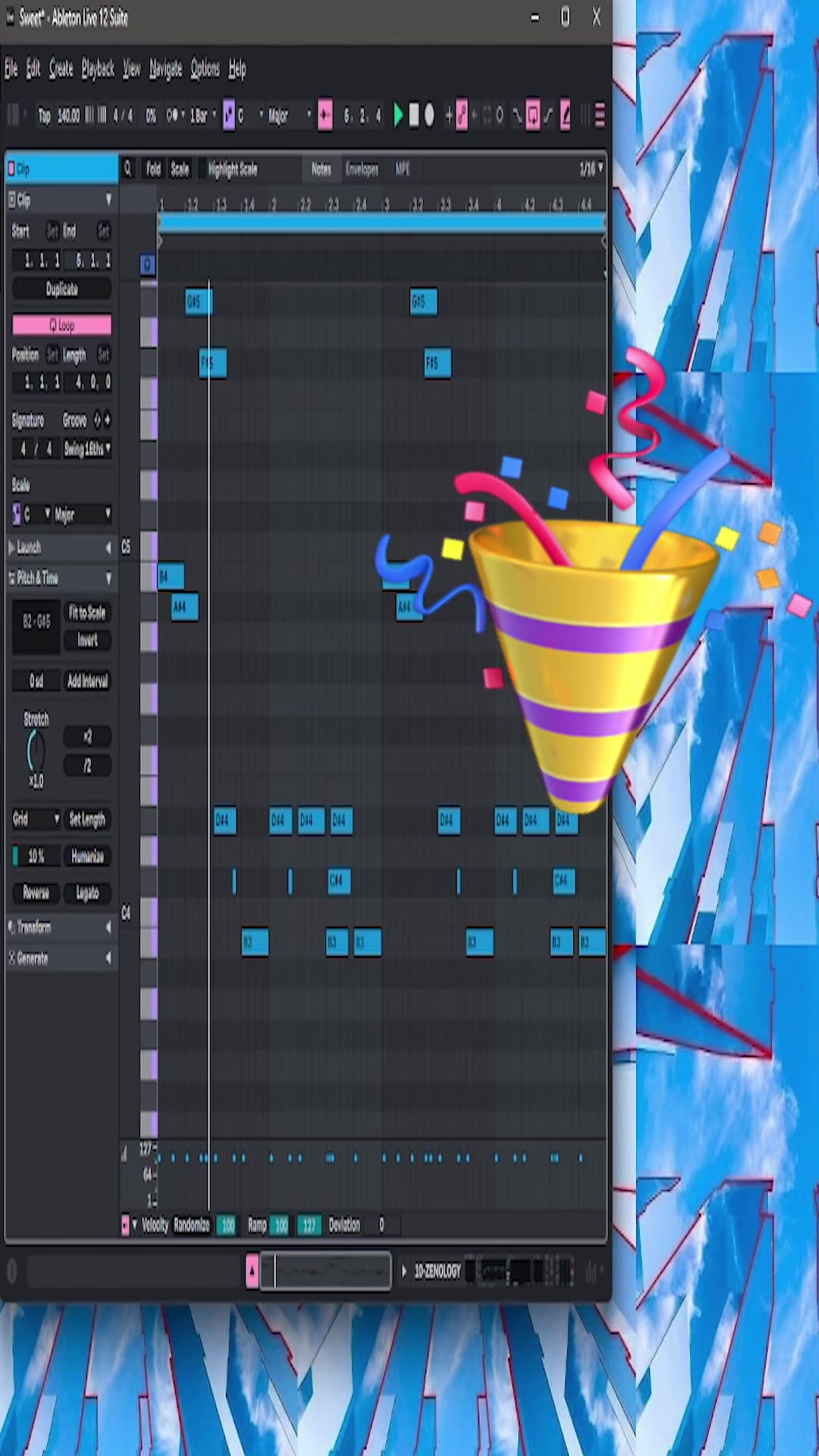Click the pink lane selector beside Velocity

[x=125, y=1225]
